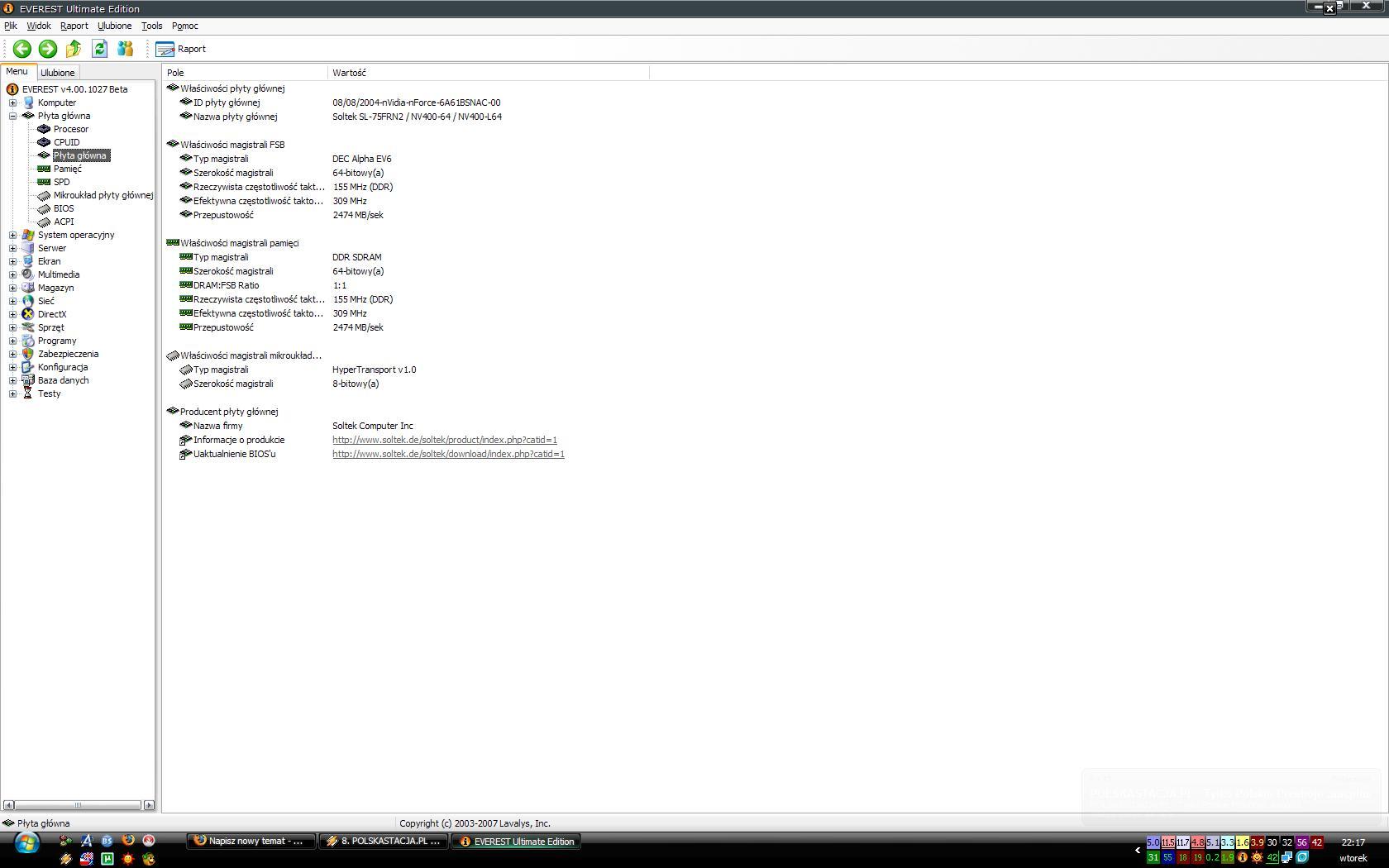Image resolution: width=1389 pixels, height=868 pixels.
Task: Open the Pomoc menu
Action: coord(185,26)
